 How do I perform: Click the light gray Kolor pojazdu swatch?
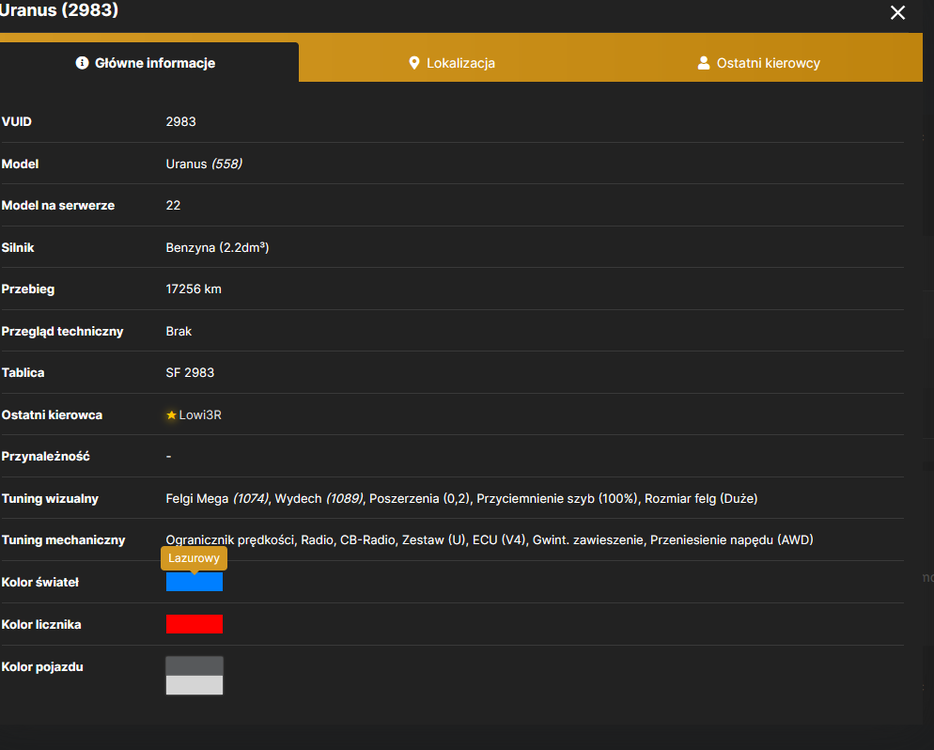point(194,685)
